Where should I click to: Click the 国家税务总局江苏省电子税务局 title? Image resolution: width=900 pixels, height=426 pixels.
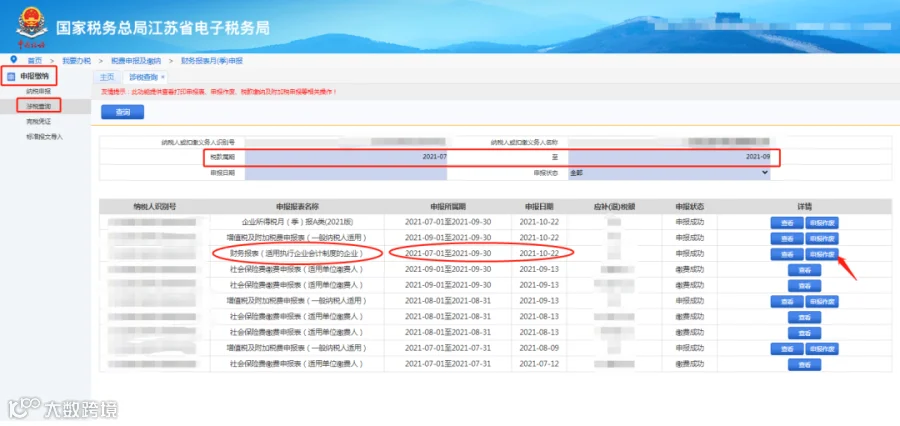(162, 28)
